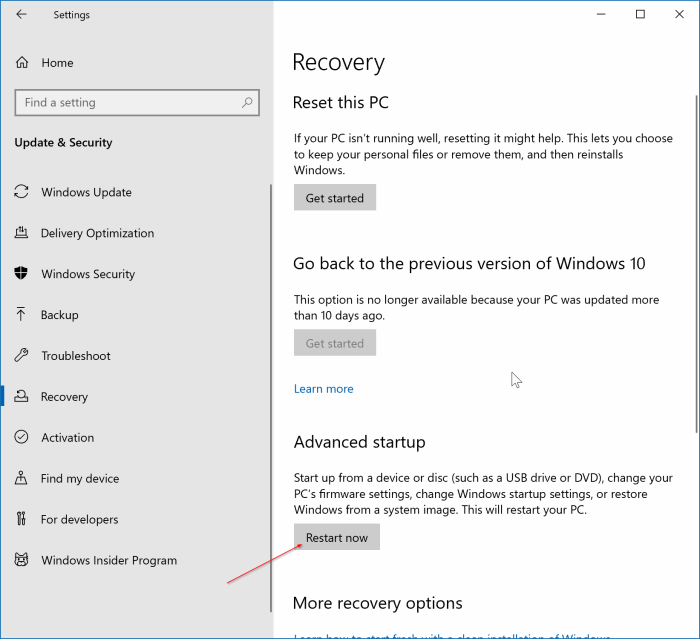Screen dimensions: 700x639
Task: Click the For developers tools icon
Action: coord(21,519)
